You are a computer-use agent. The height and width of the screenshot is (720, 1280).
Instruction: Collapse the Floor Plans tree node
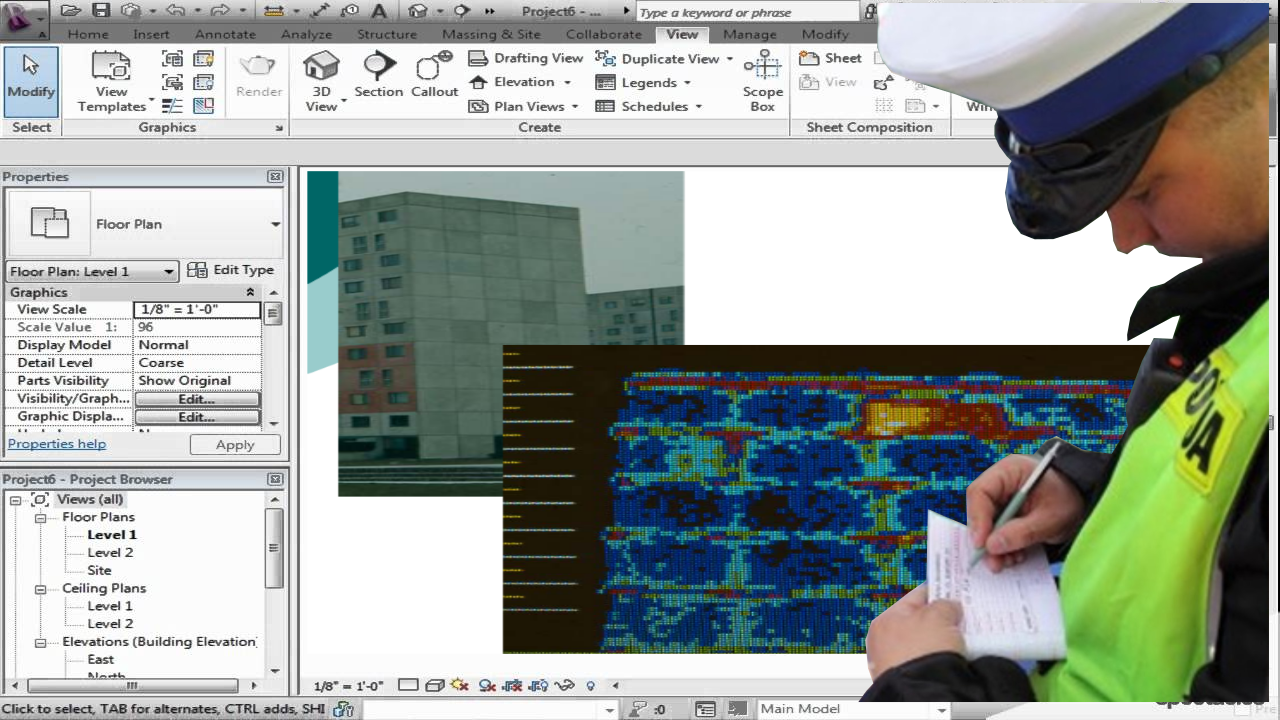tap(40, 518)
